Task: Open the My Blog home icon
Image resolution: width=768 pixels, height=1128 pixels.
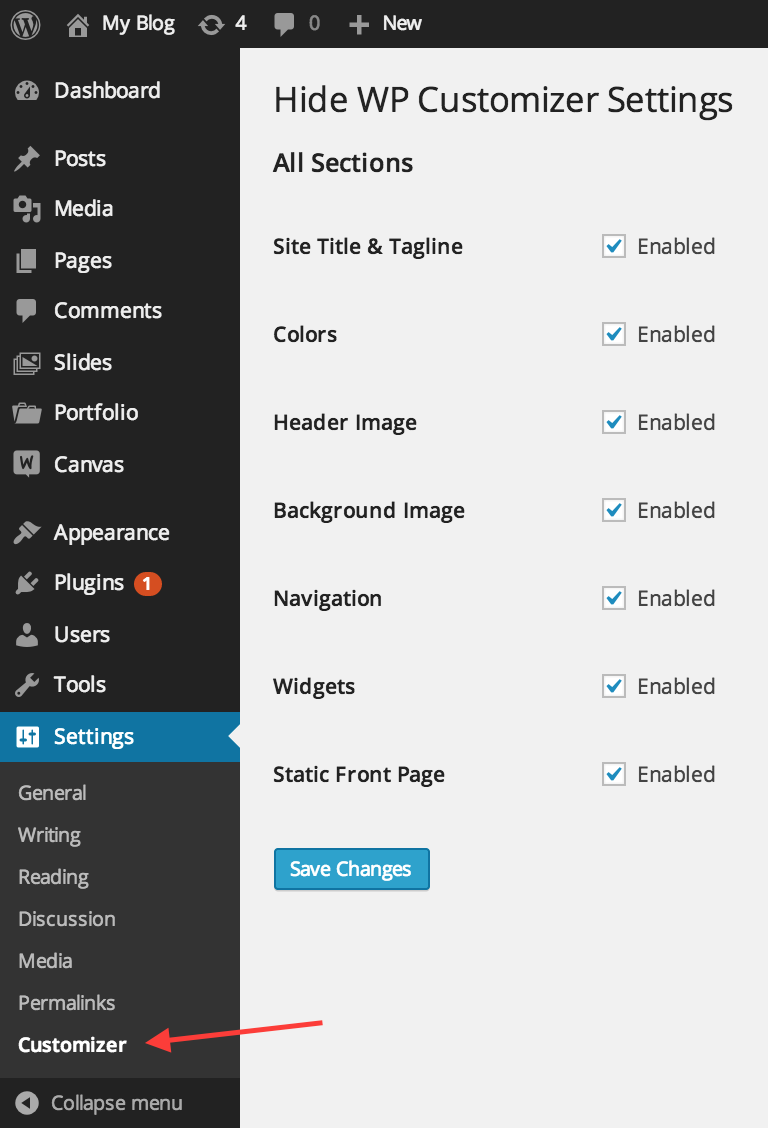Action: click(78, 25)
